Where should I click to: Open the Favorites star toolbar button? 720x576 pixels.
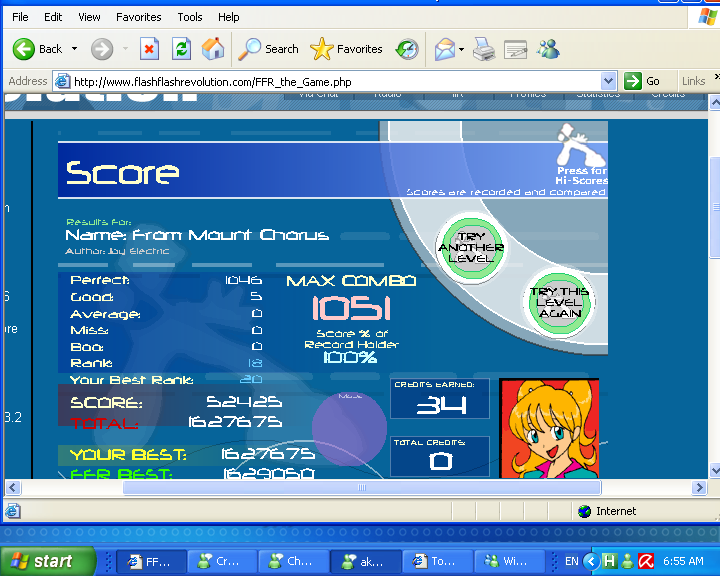tap(347, 49)
